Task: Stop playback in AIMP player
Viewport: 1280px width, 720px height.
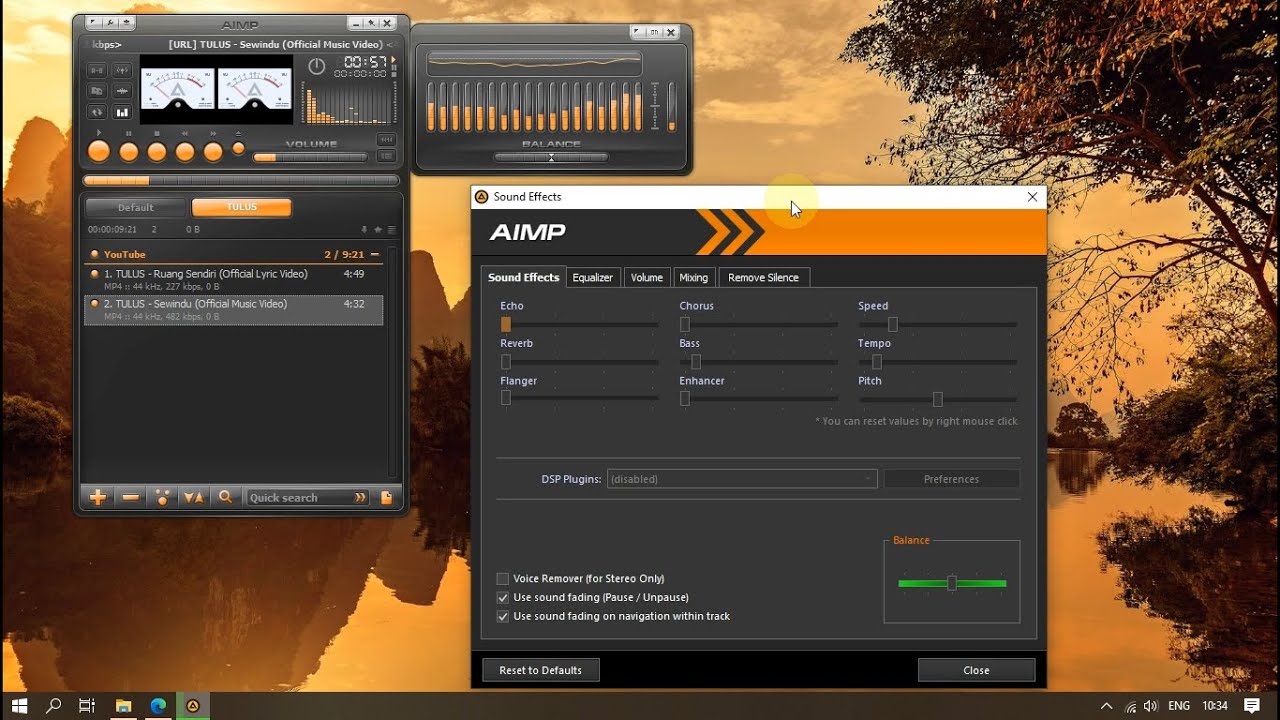Action: click(x=157, y=152)
